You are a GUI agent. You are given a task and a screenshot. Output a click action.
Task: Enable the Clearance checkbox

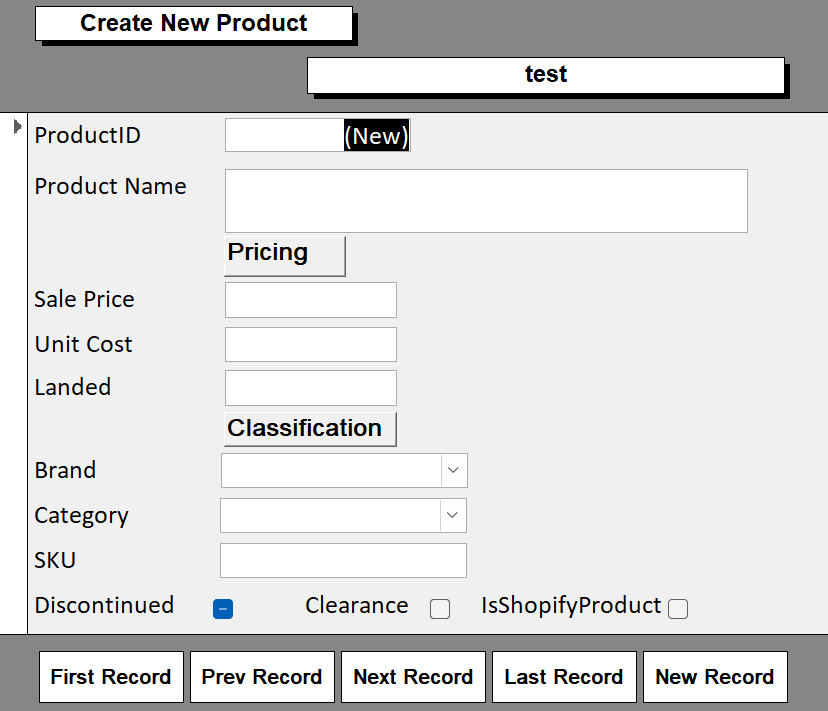(x=440, y=609)
